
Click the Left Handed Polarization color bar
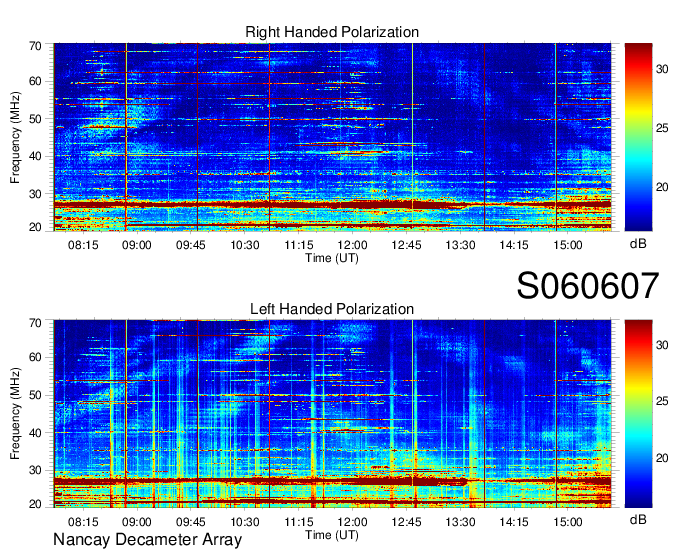click(x=638, y=414)
